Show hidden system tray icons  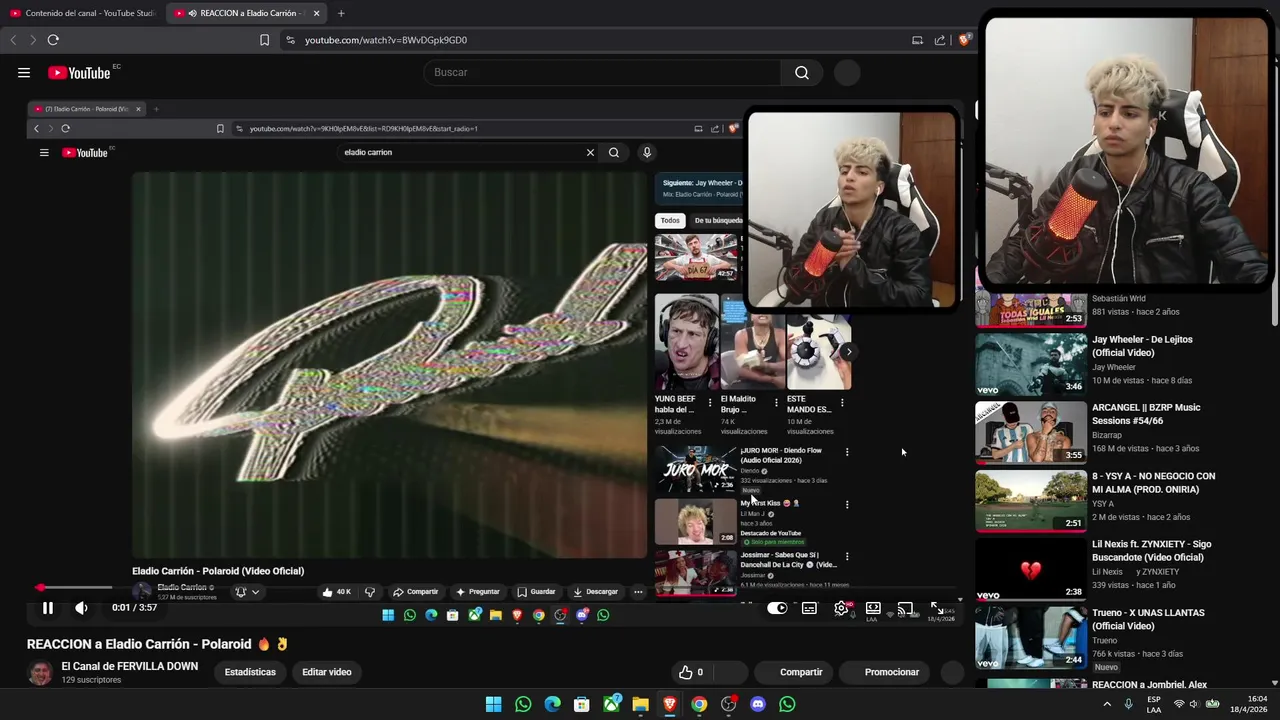click(x=1107, y=704)
